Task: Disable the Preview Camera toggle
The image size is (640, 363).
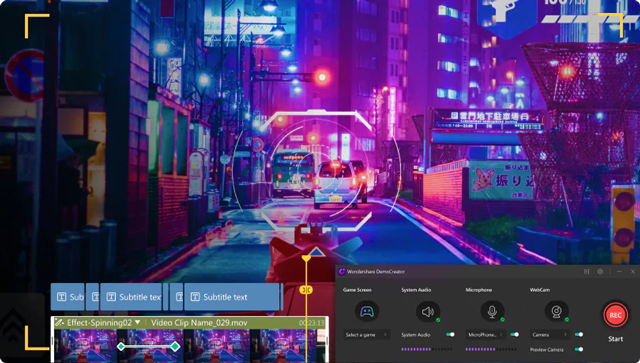Action: (579, 350)
